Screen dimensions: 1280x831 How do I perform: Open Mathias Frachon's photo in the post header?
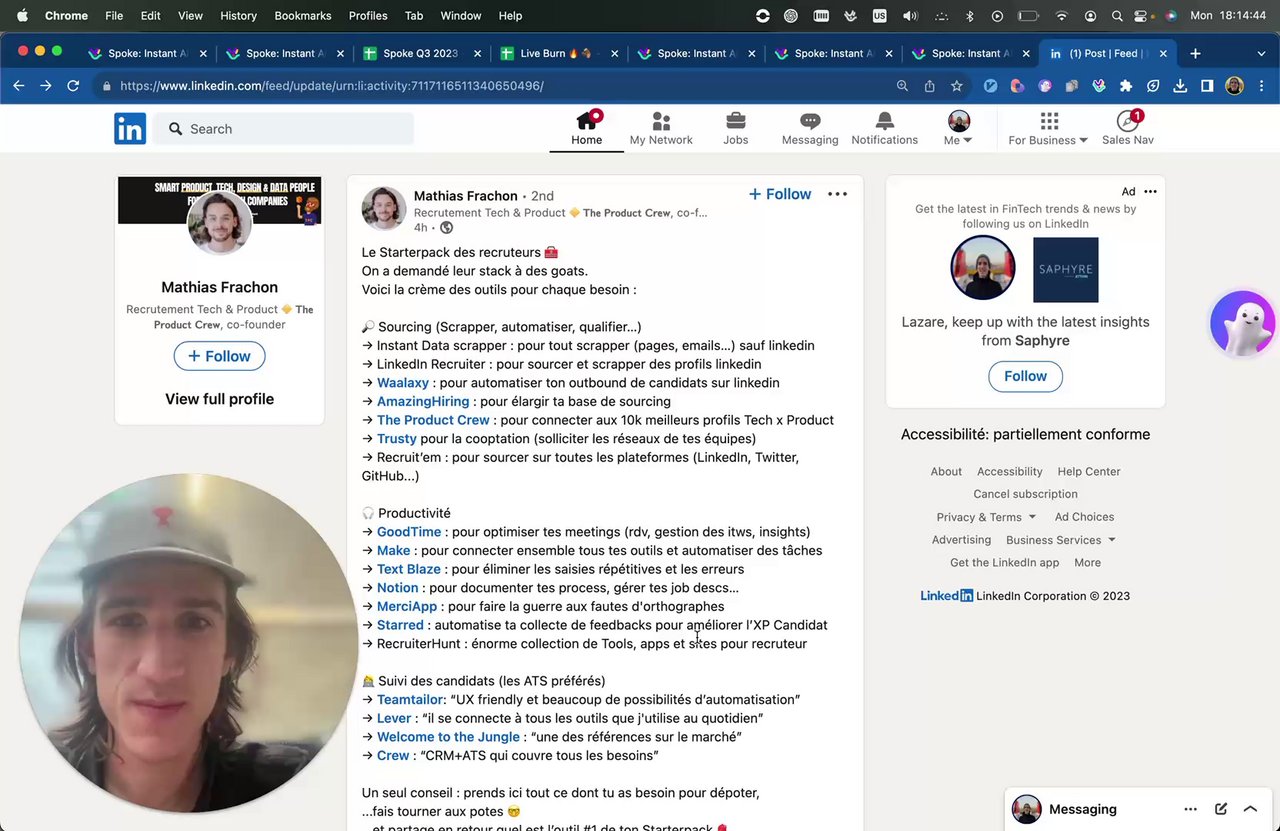[x=384, y=209]
